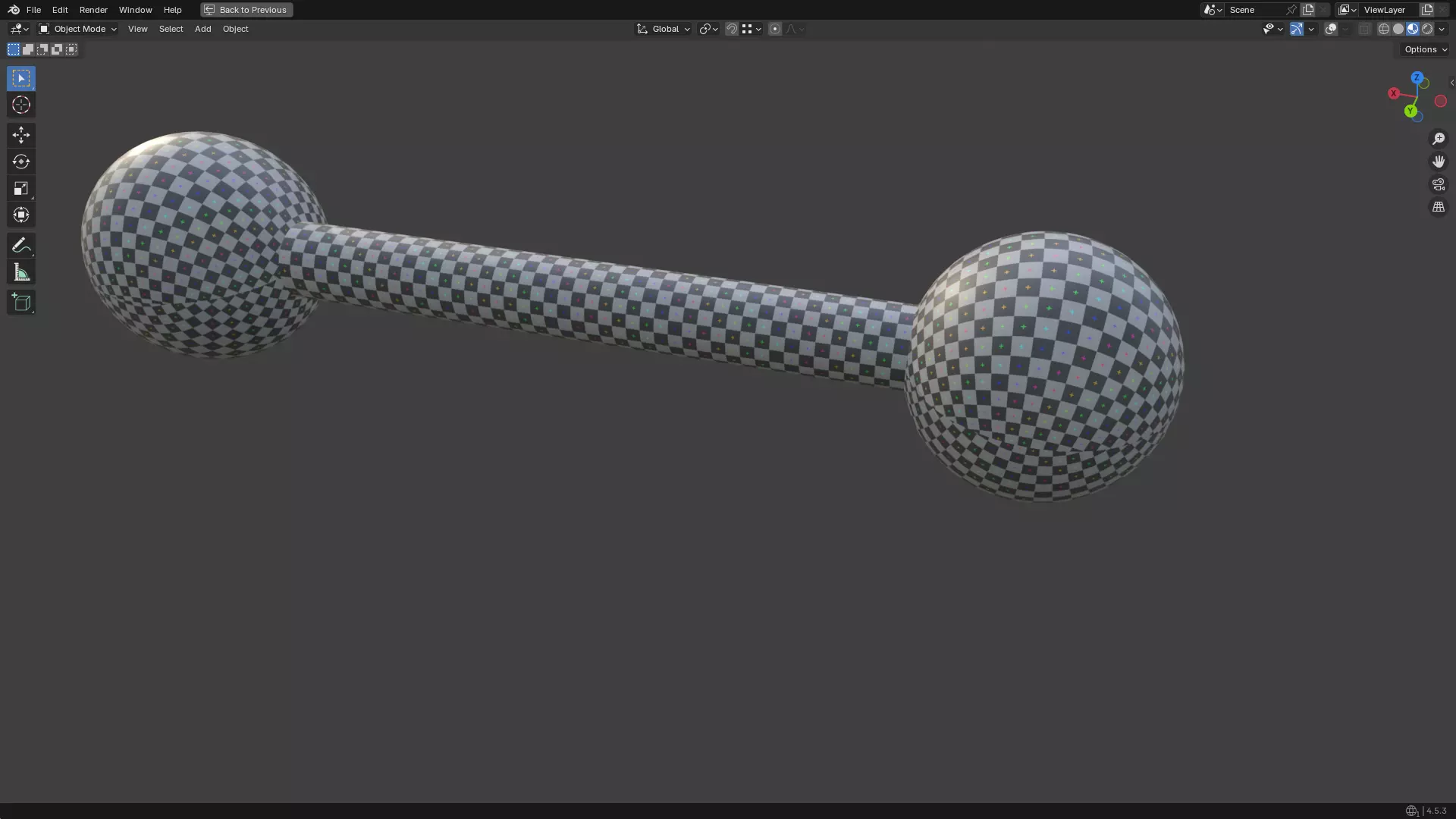Image resolution: width=1456 pixels, height=819 pixels.
Task: Click version 4.5.3 in status bar
Action: coord(1436,811)
